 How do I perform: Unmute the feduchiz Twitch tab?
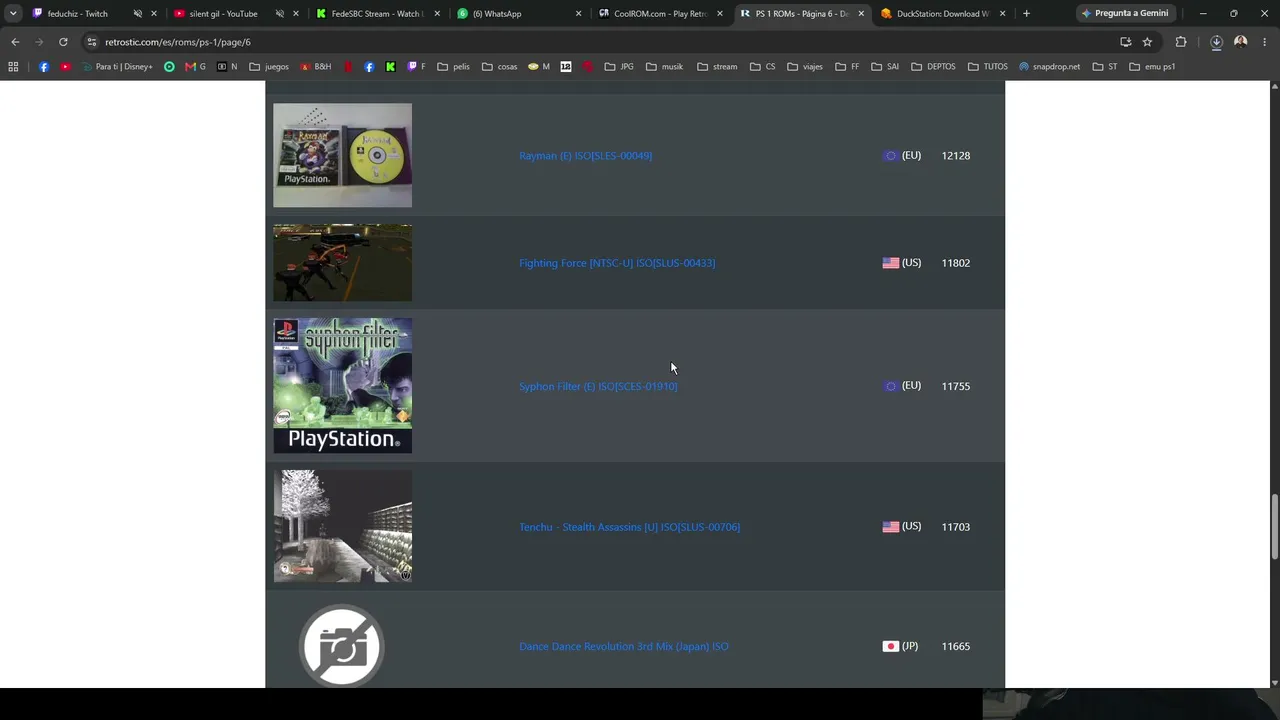[138, 14]
